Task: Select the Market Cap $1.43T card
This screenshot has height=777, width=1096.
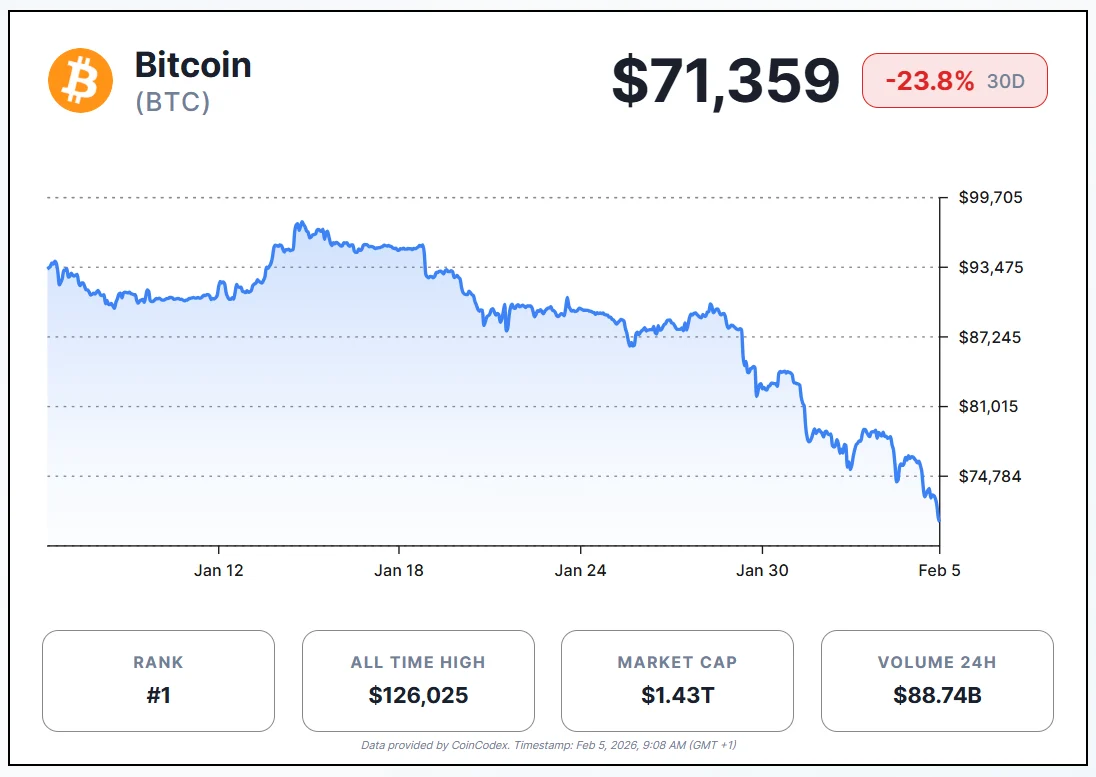Action: [677, 680]
